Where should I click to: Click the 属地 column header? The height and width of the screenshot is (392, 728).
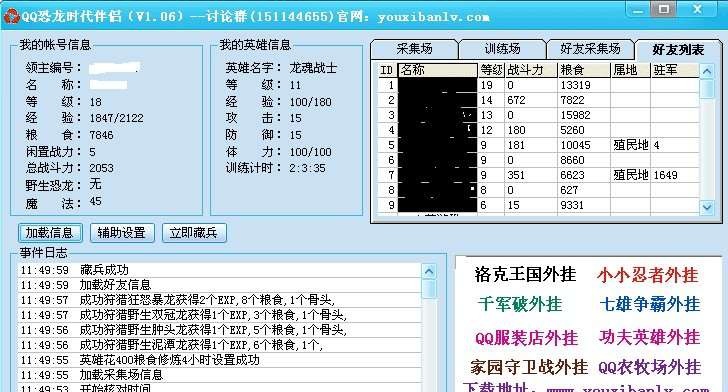631,70
